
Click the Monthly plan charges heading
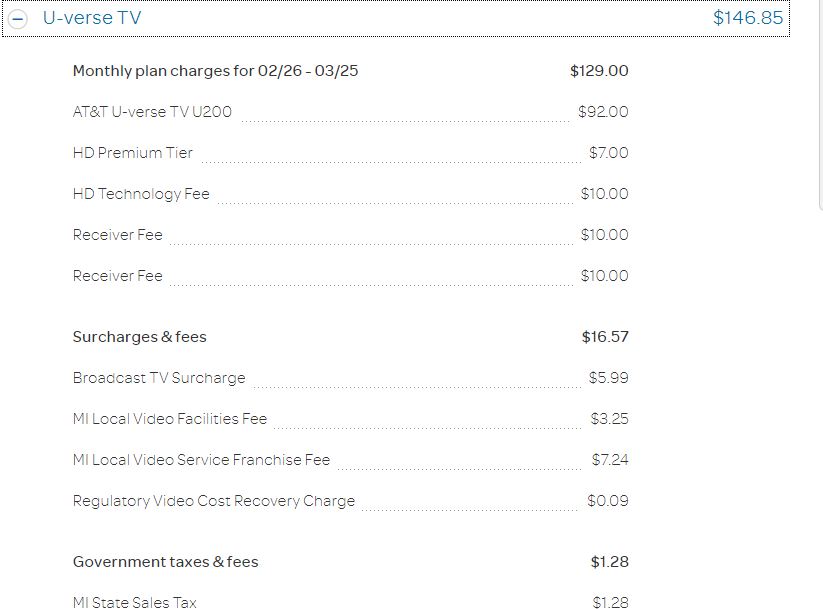[x=215, y=71]
